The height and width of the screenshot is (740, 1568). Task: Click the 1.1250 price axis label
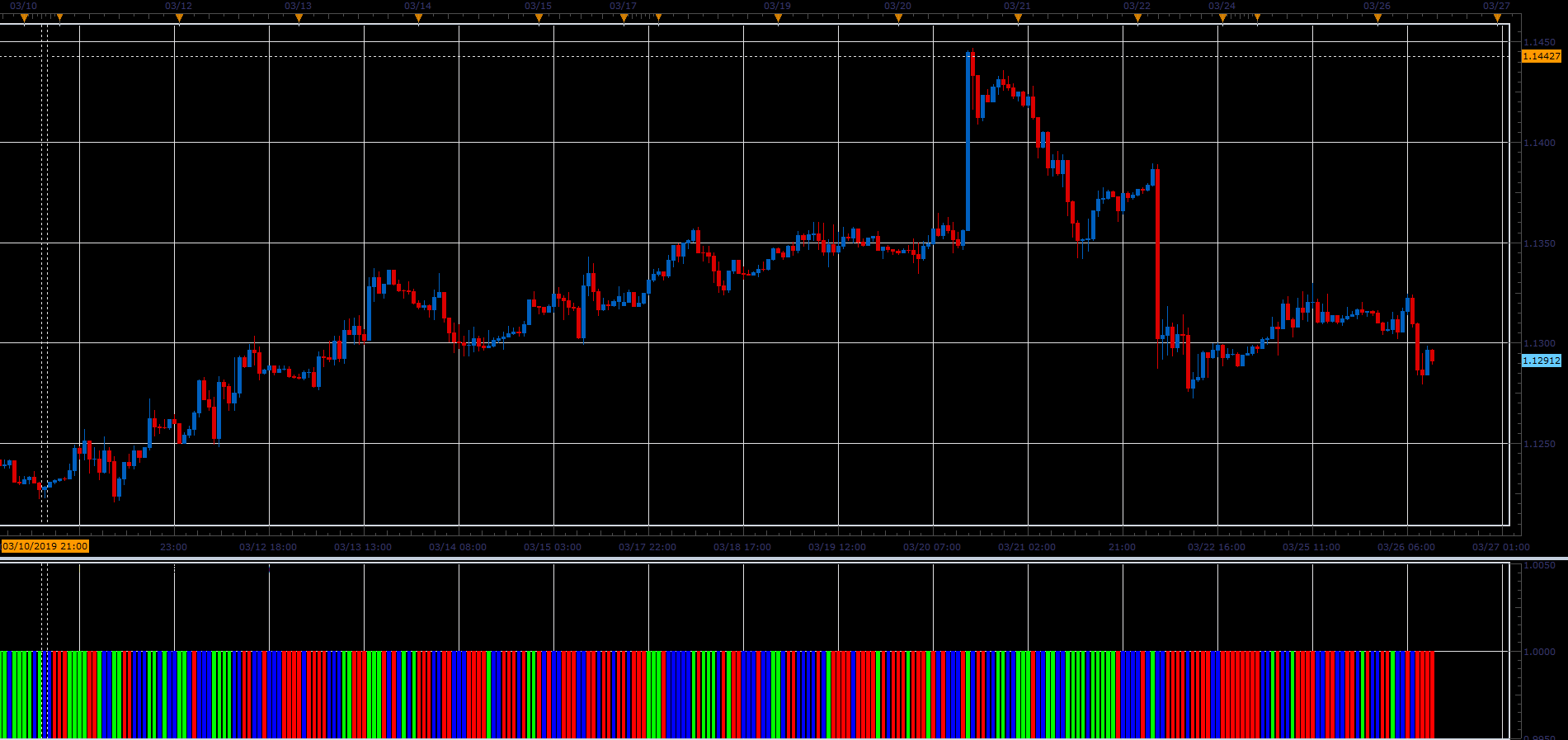tap(1539, 444)
